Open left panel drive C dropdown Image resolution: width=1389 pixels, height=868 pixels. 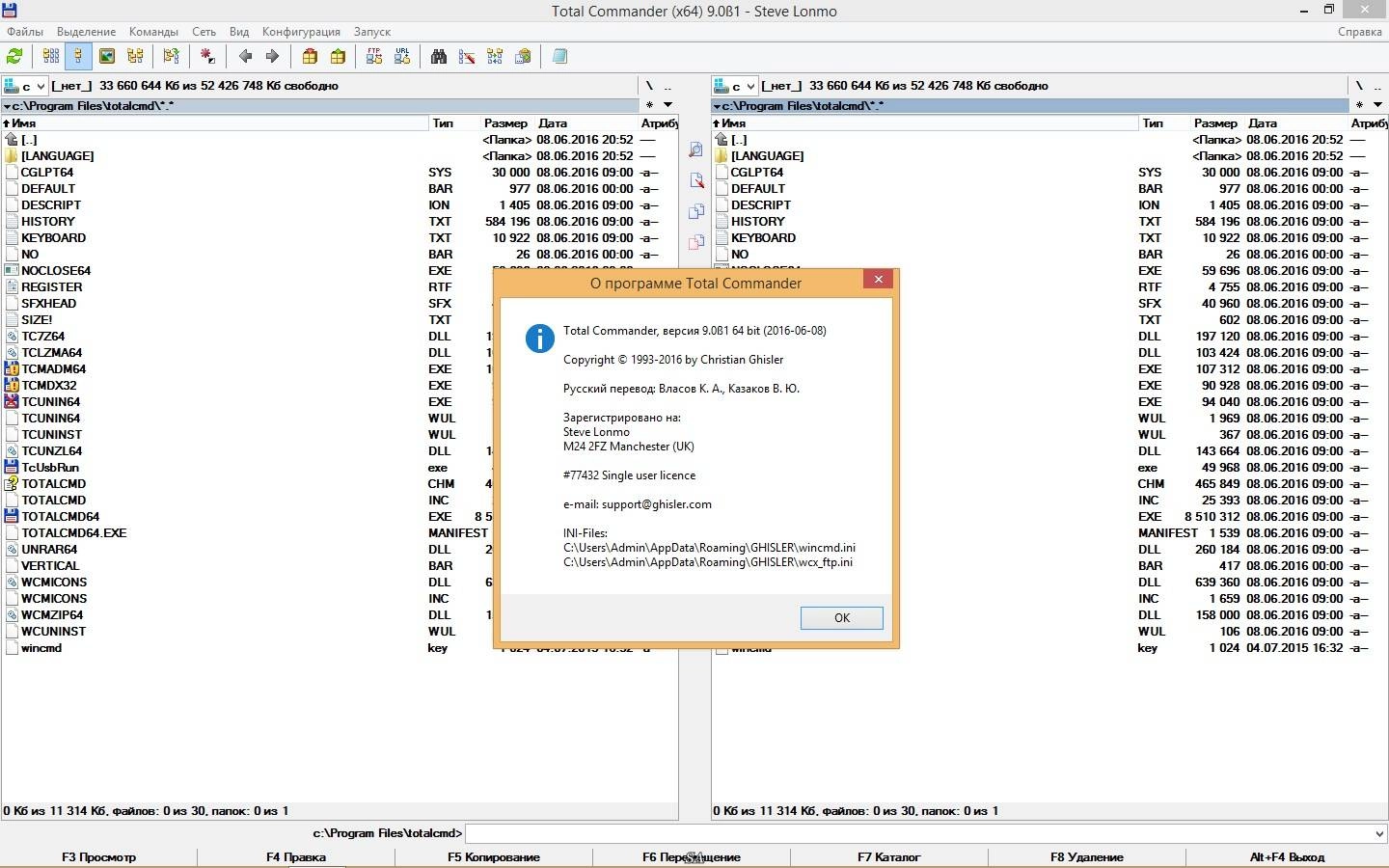point(26,86)
